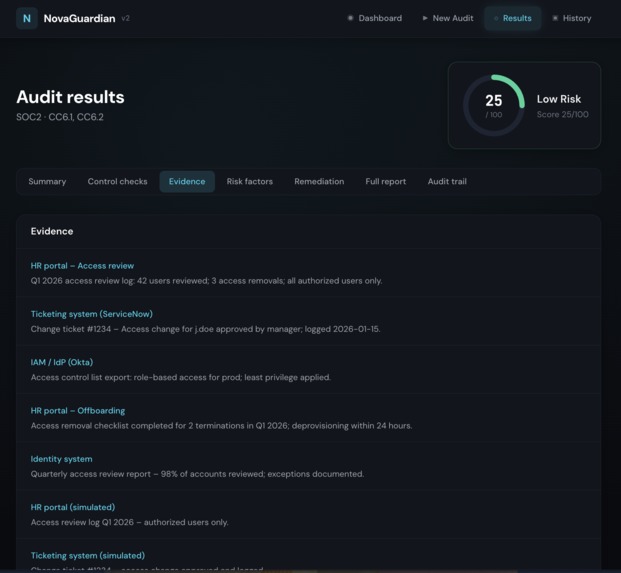Switch to the Control checks tab
Viewport: 621px width, 573px height.
pos(117,181)
